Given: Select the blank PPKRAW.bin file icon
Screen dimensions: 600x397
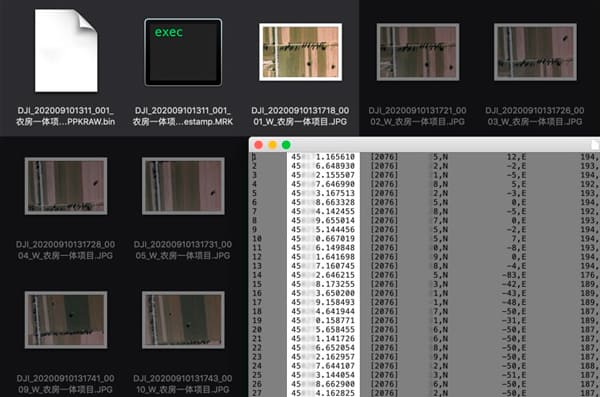Looking at the screenshot, I should coord(66,51).
